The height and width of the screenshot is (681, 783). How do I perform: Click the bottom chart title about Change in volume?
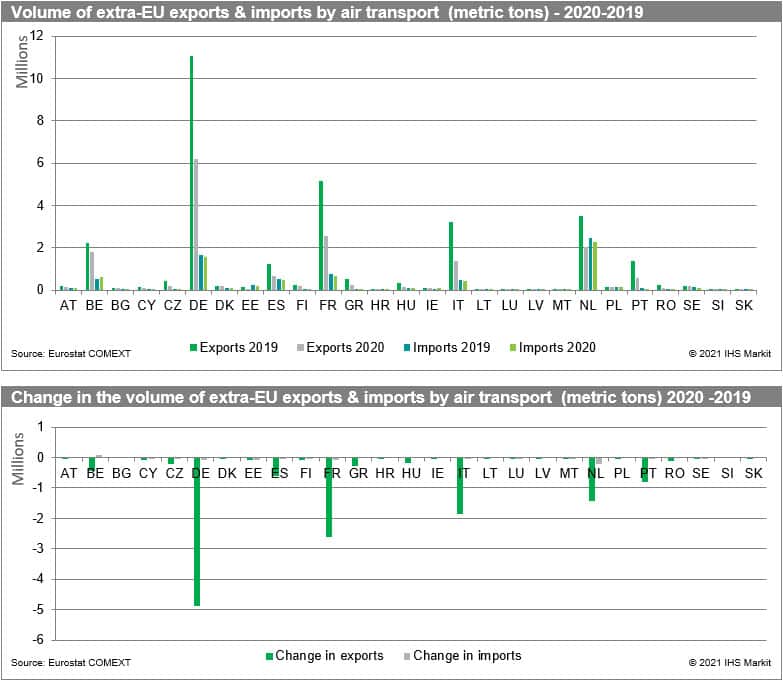391,399
